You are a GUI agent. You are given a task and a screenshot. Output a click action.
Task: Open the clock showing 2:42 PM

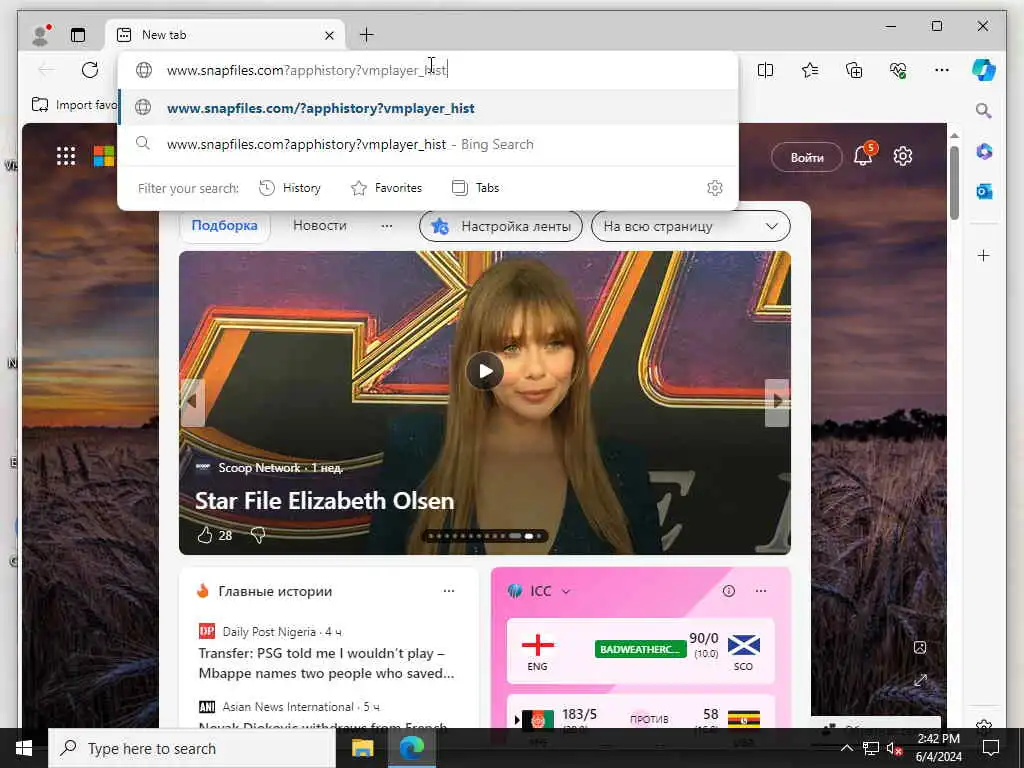point(938,748)
